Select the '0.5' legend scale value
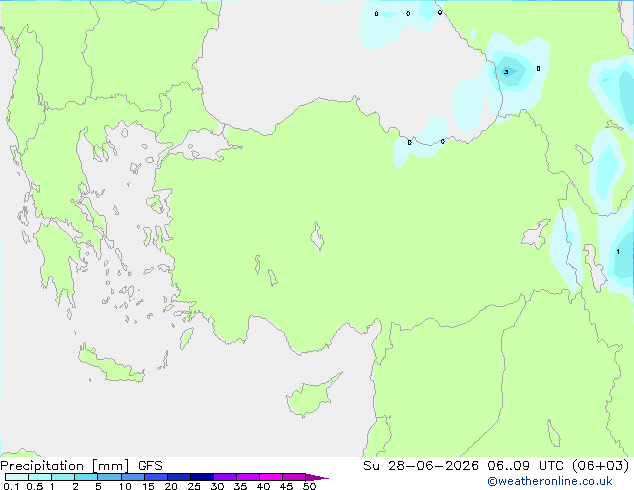Screen dimensions: 634x490 click(x=34, y=486)
